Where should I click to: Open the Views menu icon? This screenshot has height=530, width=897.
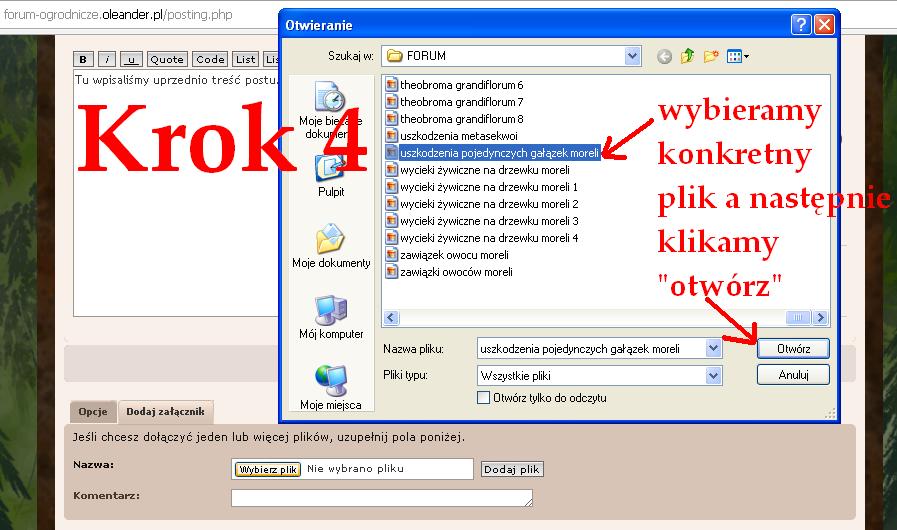click(x=738, y=56)
